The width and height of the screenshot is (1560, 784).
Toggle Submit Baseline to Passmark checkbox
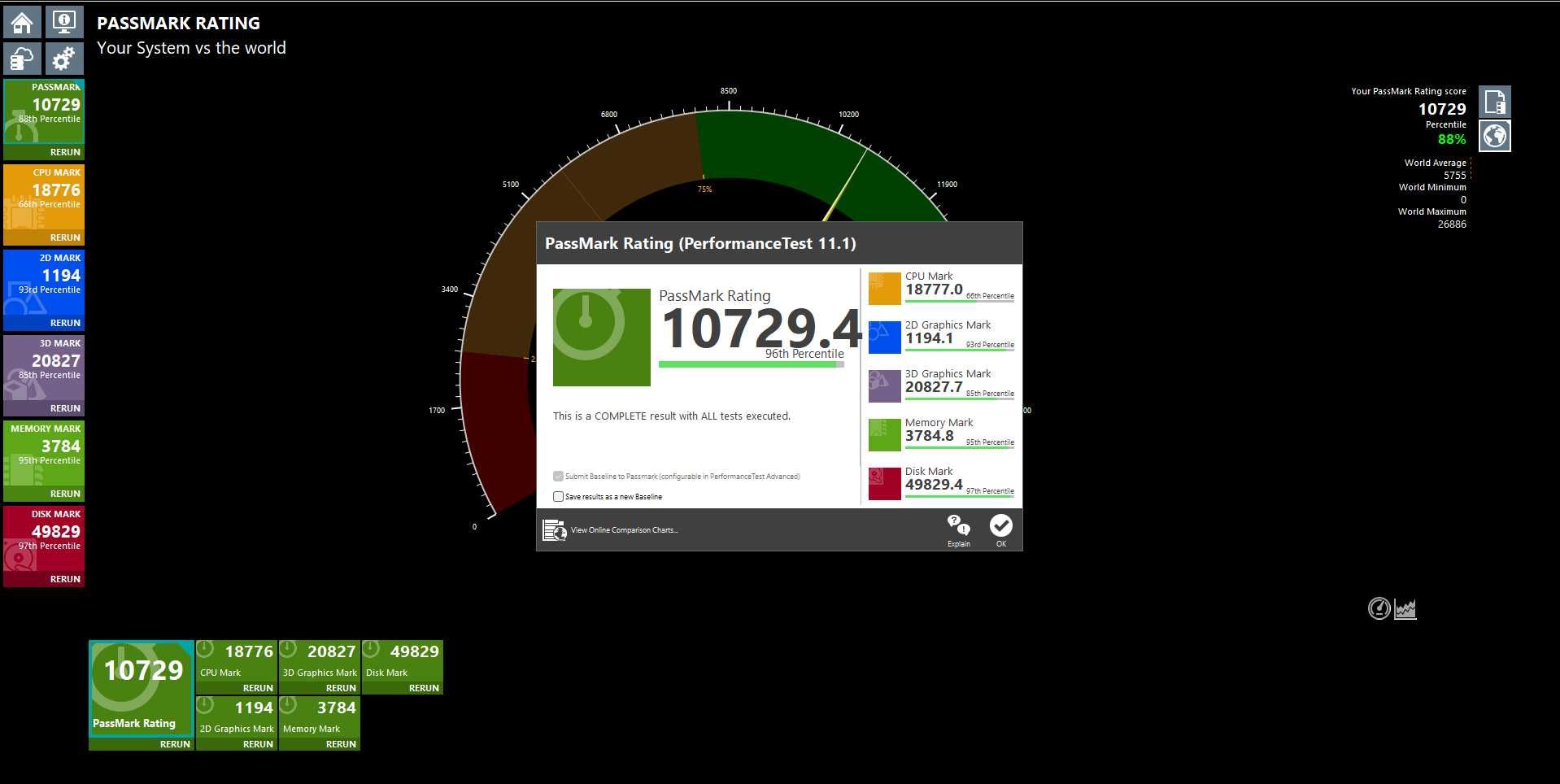(558, 477)
